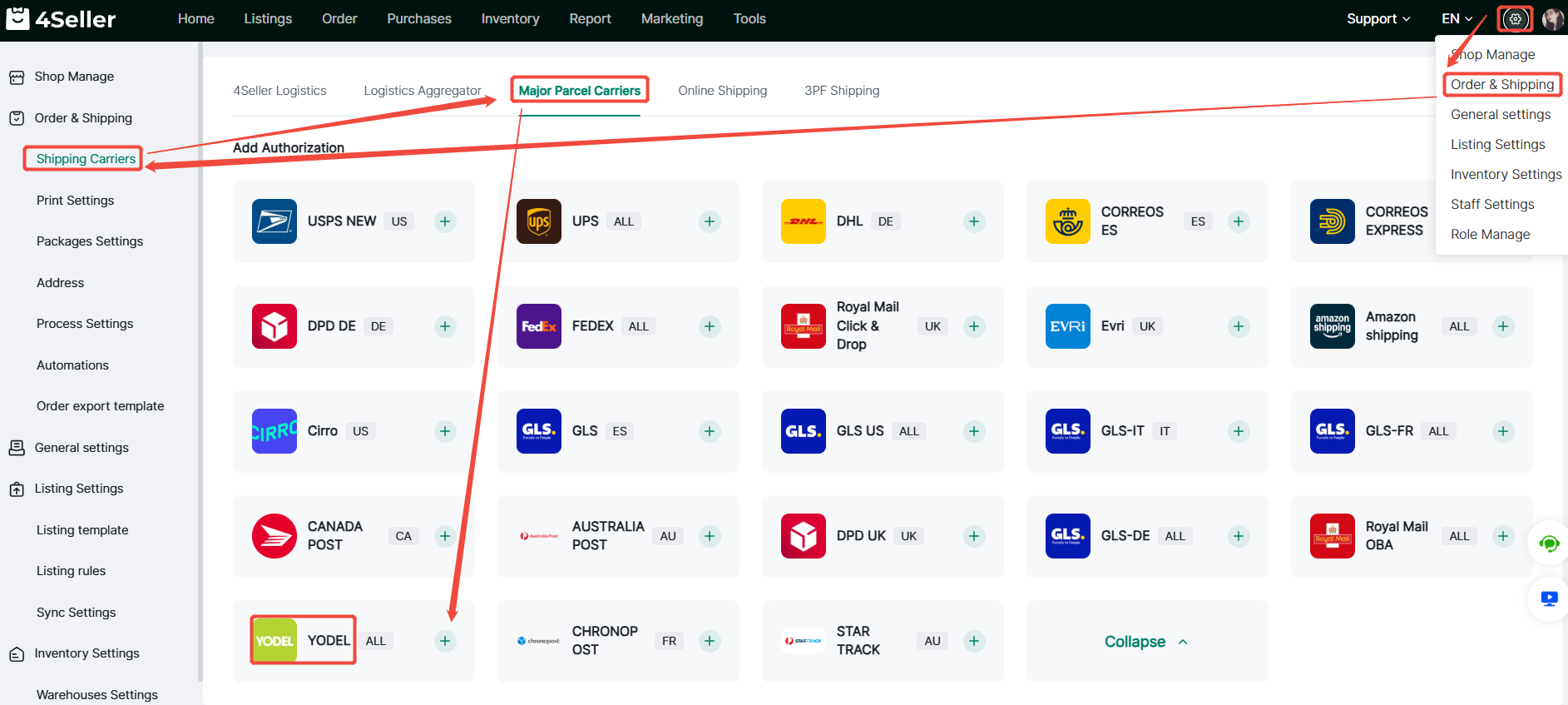This screenshot has height=705, width=1568.
Task: Open the Inventory top menu
Action: click(510, 18)
